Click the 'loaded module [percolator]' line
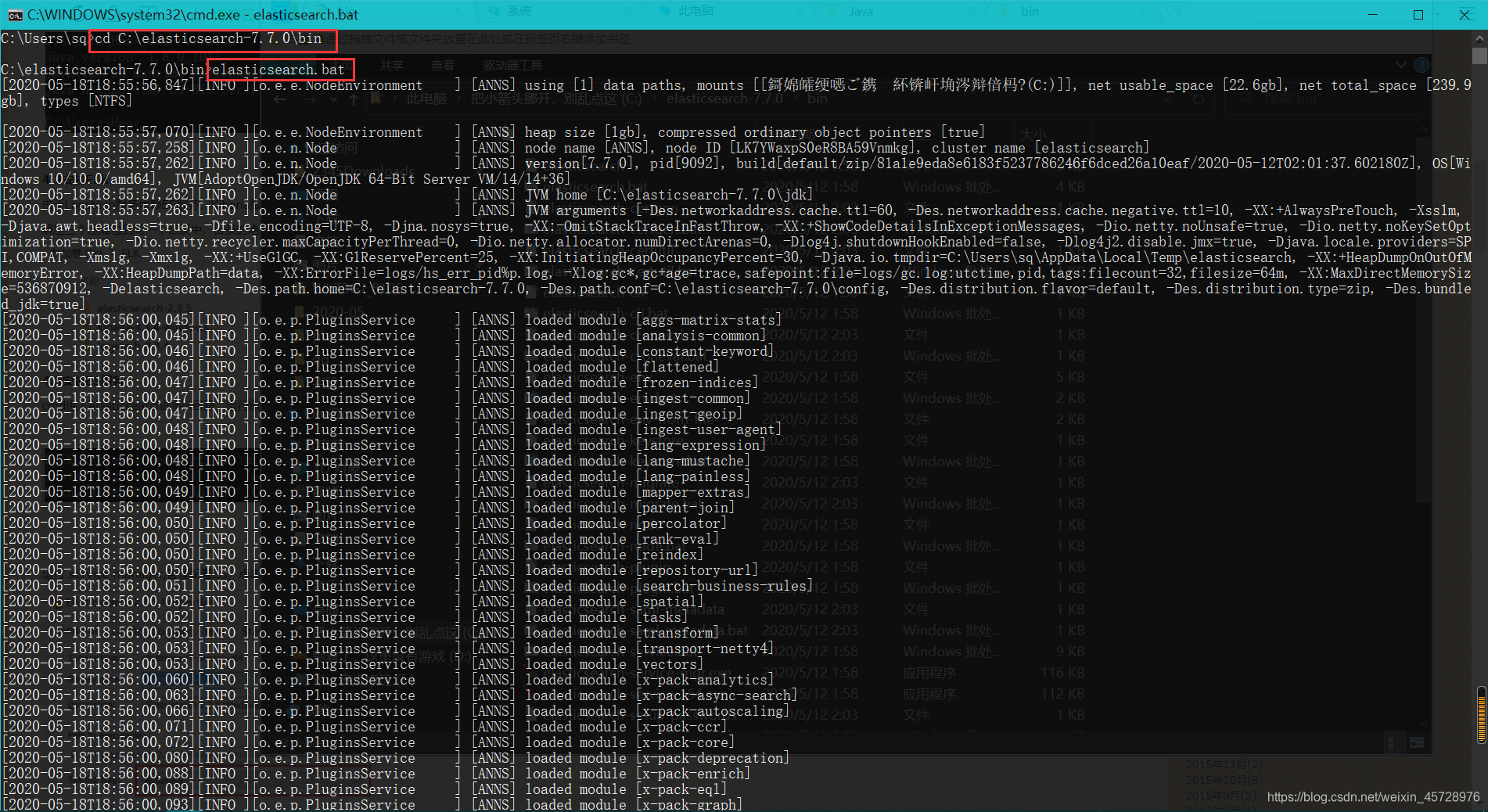Image resolution: width=1488 pixels, height=812 pixels. click(626, 523)
